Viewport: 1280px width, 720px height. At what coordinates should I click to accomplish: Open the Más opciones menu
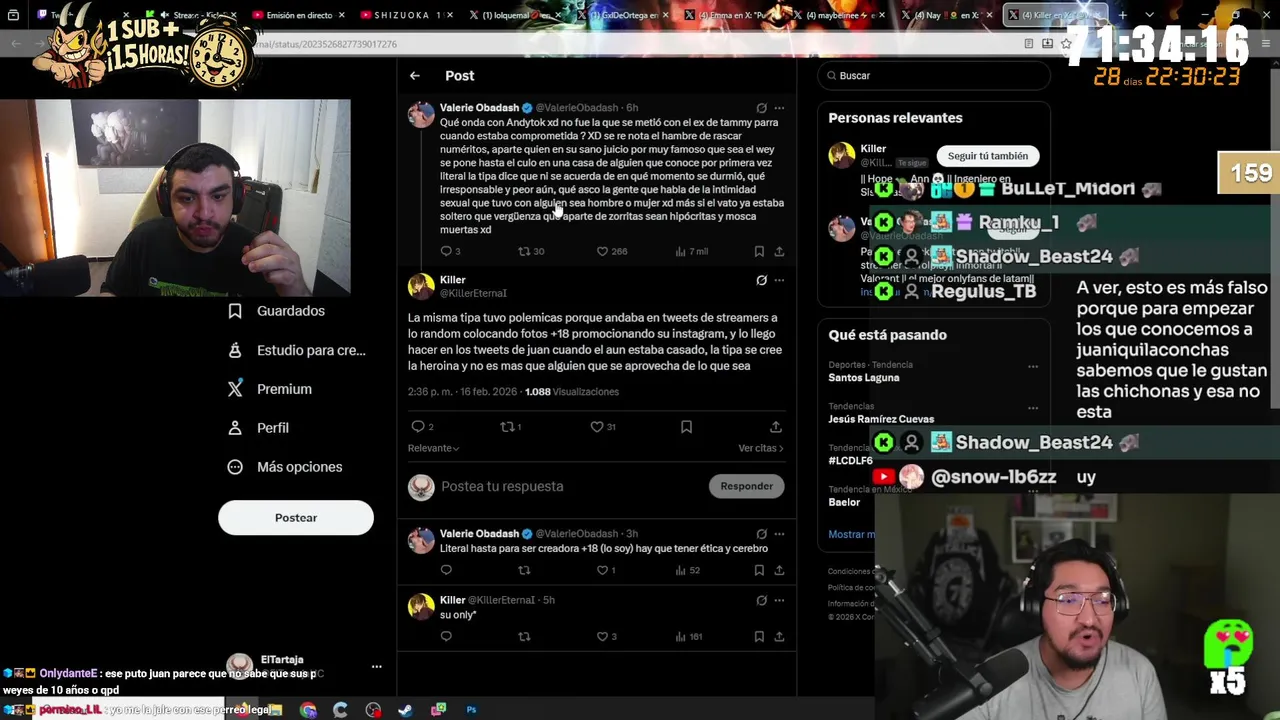click(x=285, y=467)
